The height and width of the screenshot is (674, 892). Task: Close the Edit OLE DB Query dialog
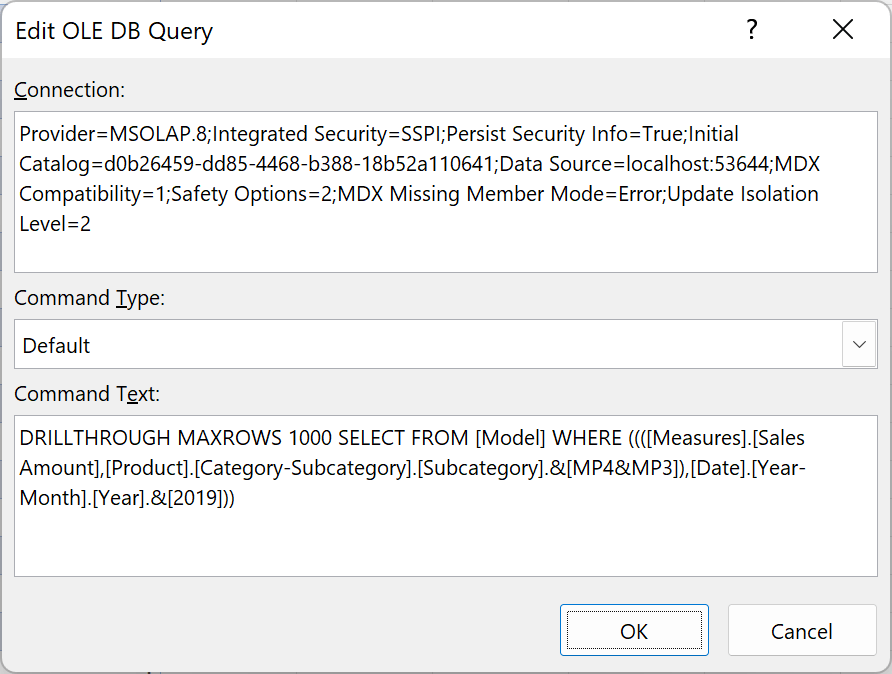click(x=843, y=30)
